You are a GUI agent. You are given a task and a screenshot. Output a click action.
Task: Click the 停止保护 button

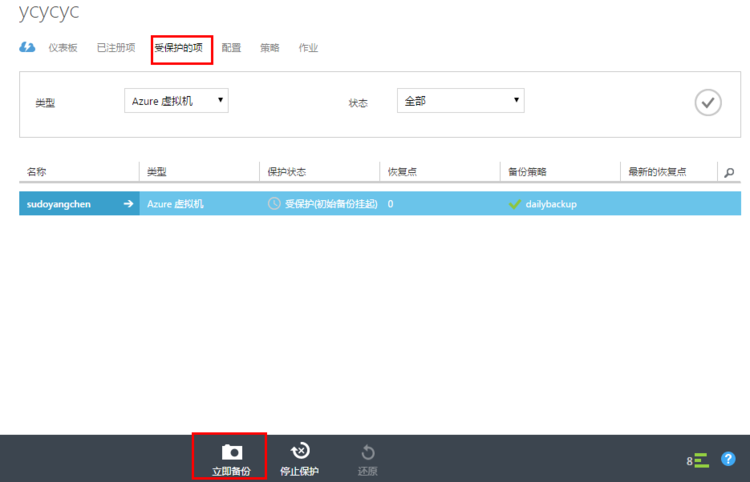299,459
